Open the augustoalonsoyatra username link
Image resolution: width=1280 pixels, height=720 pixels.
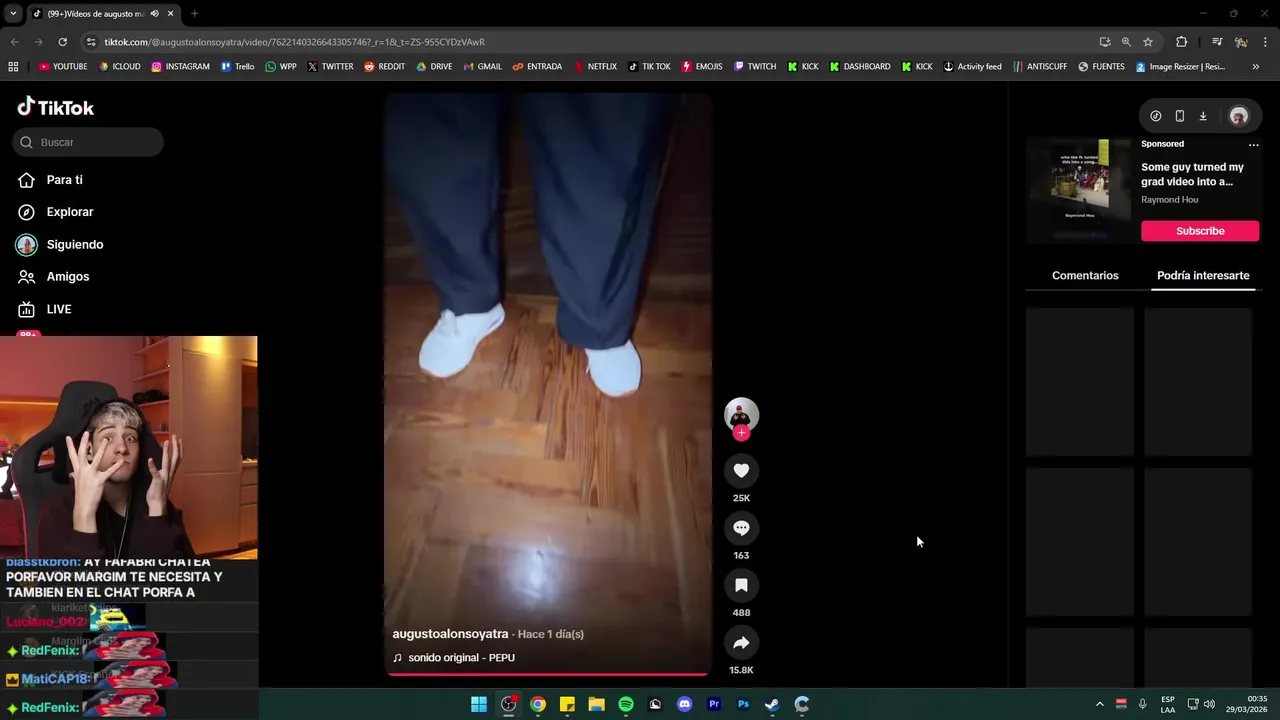pos(450,634)
